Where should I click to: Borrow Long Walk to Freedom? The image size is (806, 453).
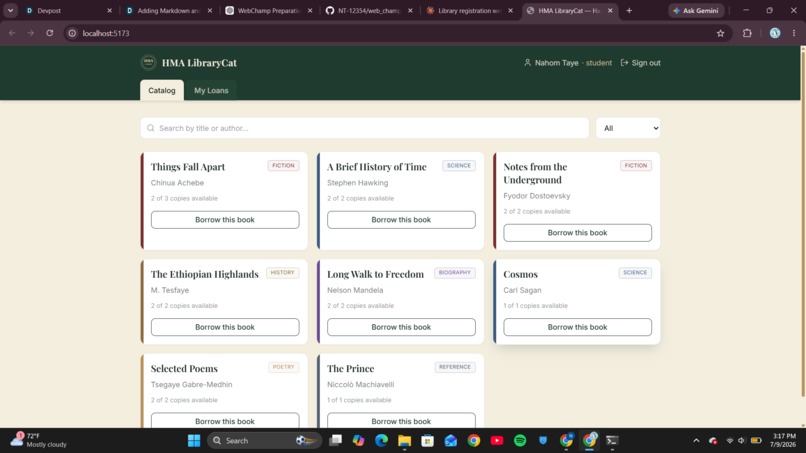click(401, 327)
